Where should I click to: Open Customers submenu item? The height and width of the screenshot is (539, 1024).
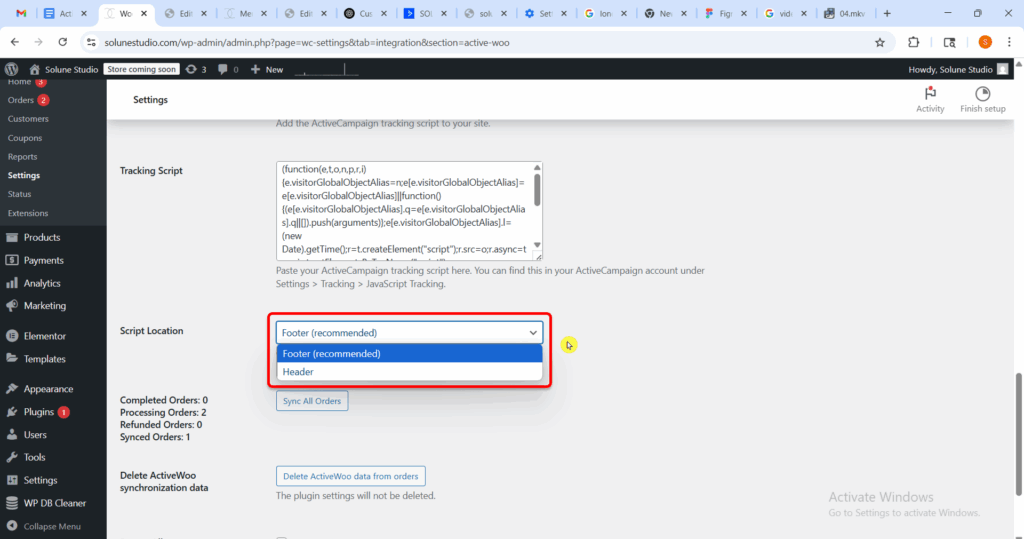pos(28,119)
